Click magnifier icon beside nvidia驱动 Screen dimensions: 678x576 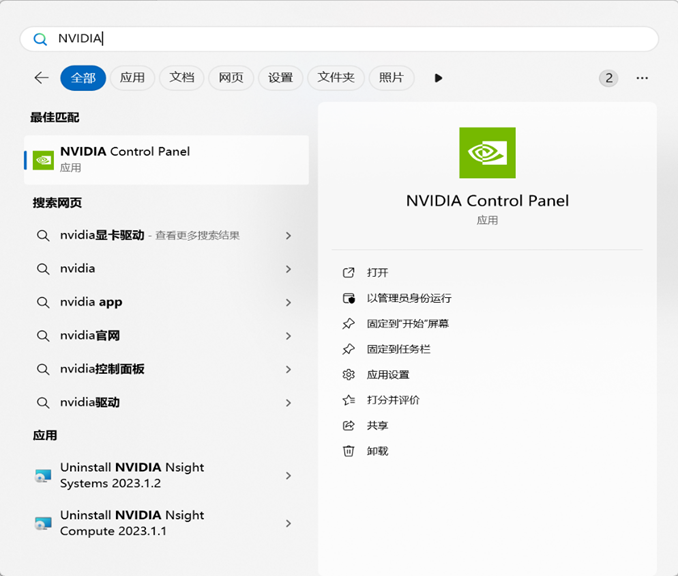pyautogui.click(x=43, y=403)
